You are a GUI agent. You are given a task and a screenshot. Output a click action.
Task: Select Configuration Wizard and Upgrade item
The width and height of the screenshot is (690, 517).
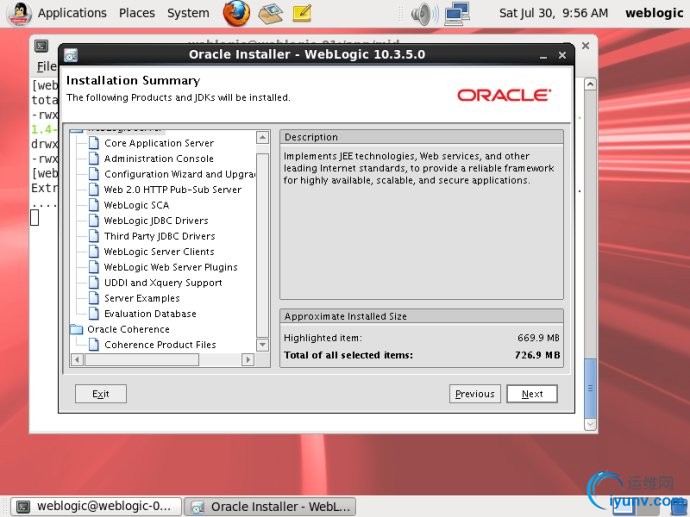coord(179,174)
